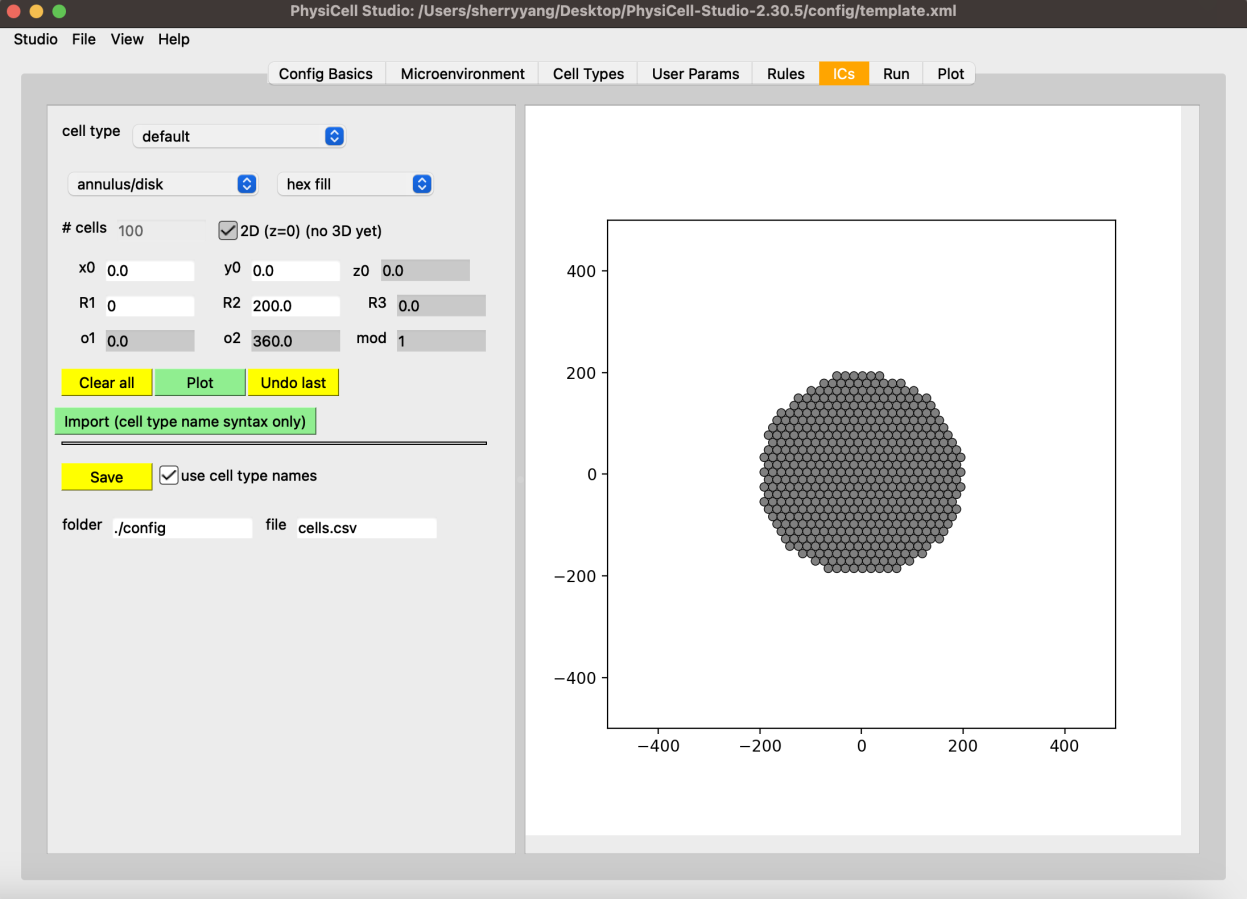Open the View menu
1247x899 pixels.
[x=127, y=39]
